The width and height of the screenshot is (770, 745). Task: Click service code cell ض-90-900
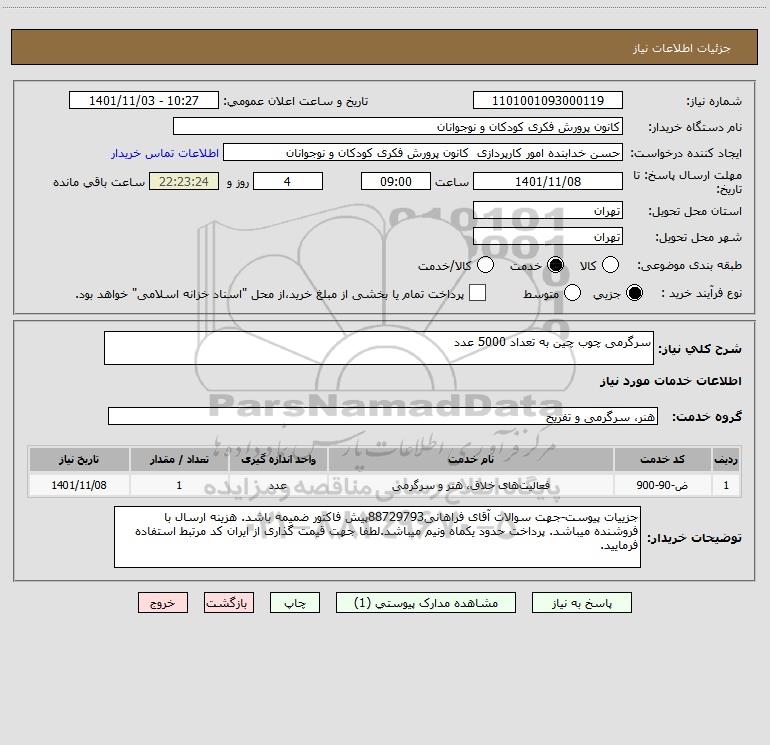pyautogui.click(x=662, y=485)
